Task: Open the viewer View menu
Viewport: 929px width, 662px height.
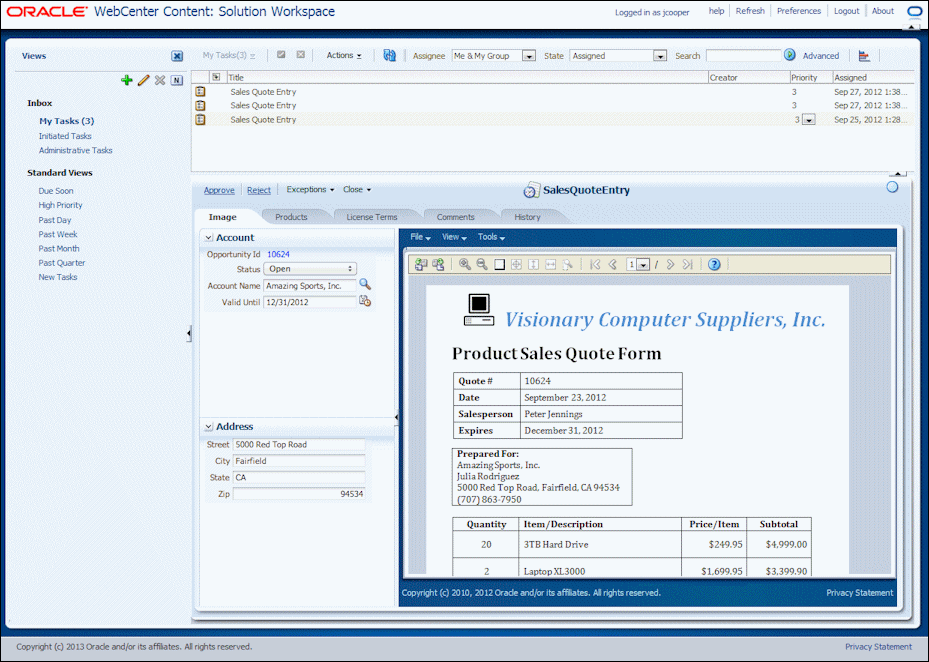Action: coord(454,237)
